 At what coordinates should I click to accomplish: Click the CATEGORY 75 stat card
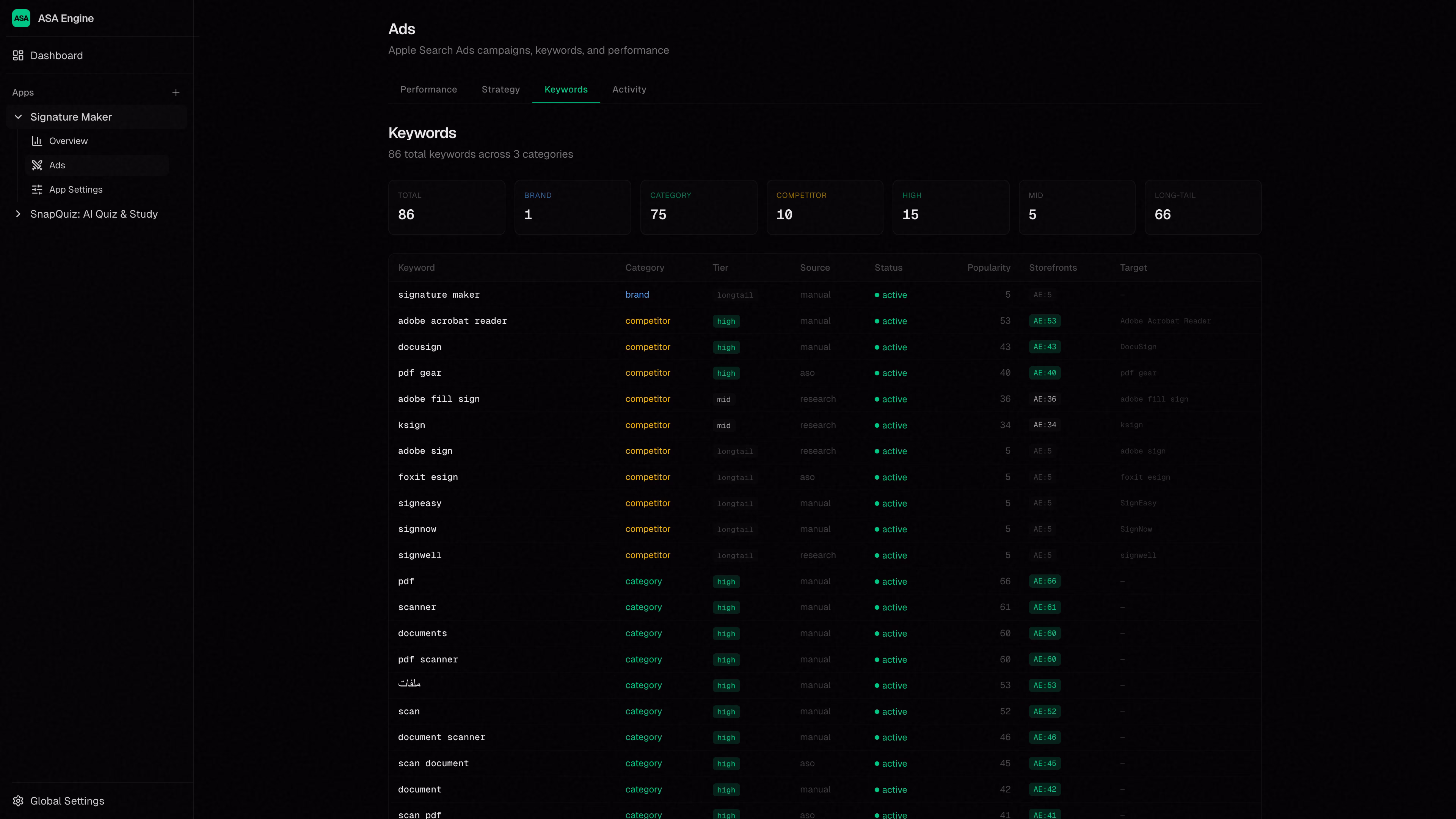pos(698,207)
